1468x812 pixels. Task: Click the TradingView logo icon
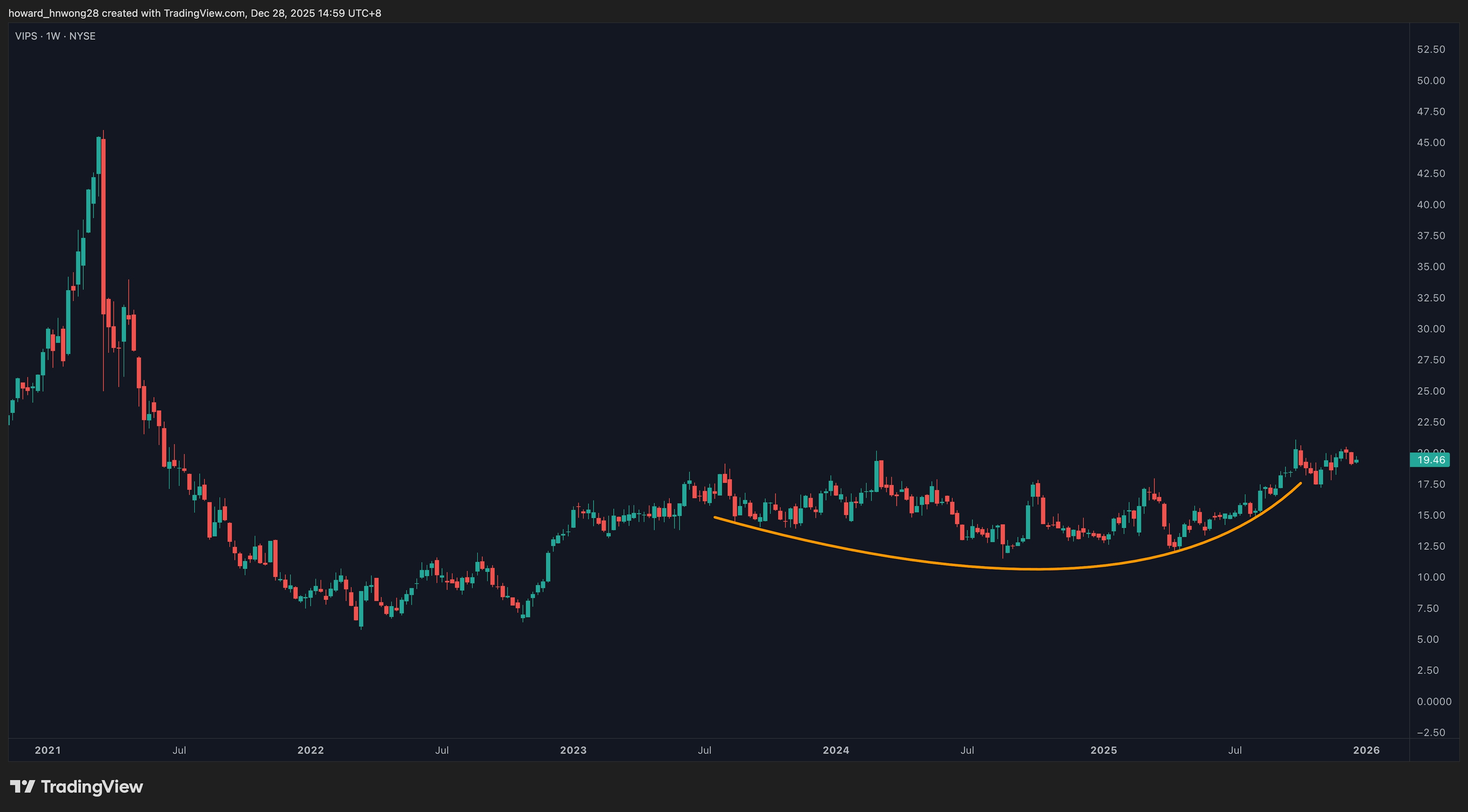[22, 787]
